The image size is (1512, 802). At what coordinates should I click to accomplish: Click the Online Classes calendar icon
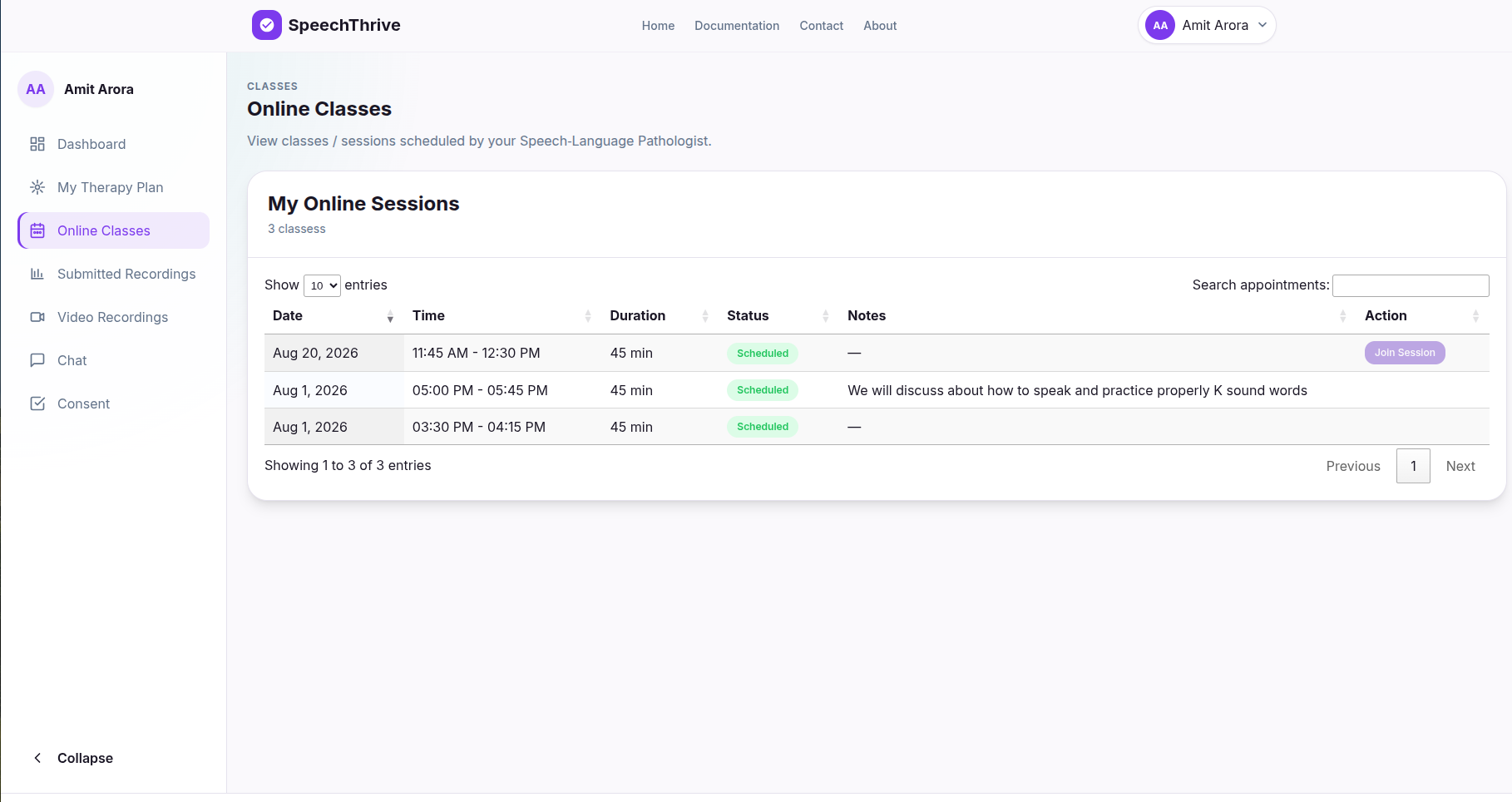37,230
